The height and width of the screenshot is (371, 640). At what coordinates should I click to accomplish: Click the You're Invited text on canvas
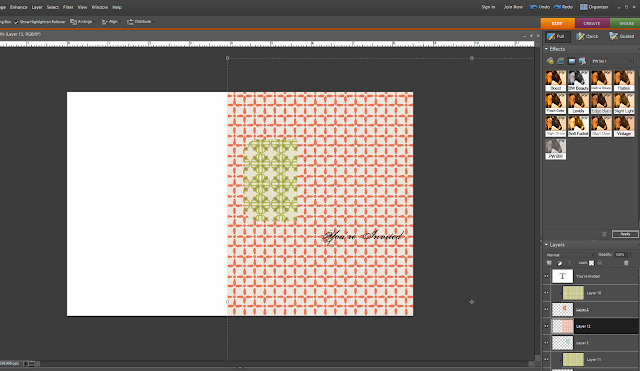(x=363, y=236)
